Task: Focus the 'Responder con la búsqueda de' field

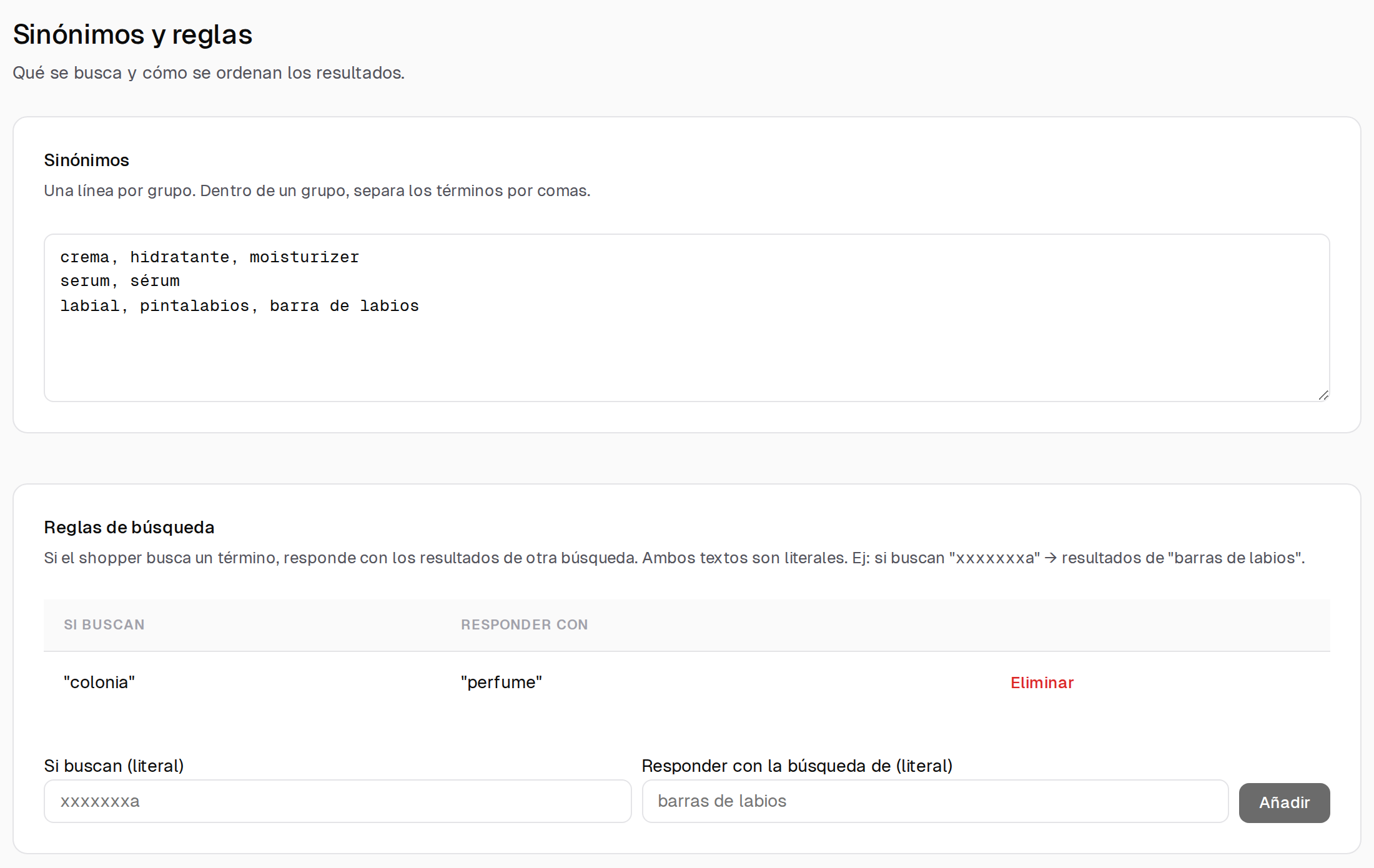Action: pyautogui.click(x=935, y=801)
